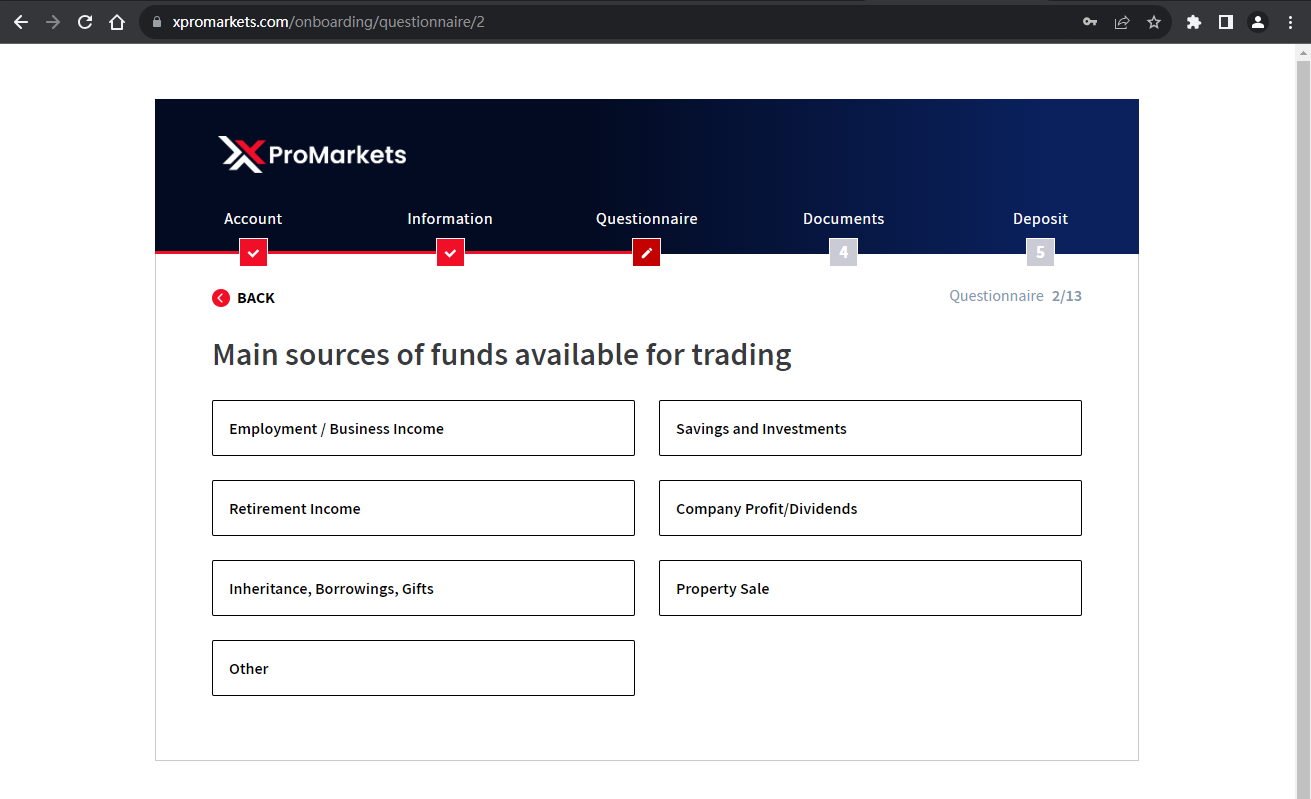
Task: Pick Inheritance, Borrowings, Gifts option
Action: 423,588
